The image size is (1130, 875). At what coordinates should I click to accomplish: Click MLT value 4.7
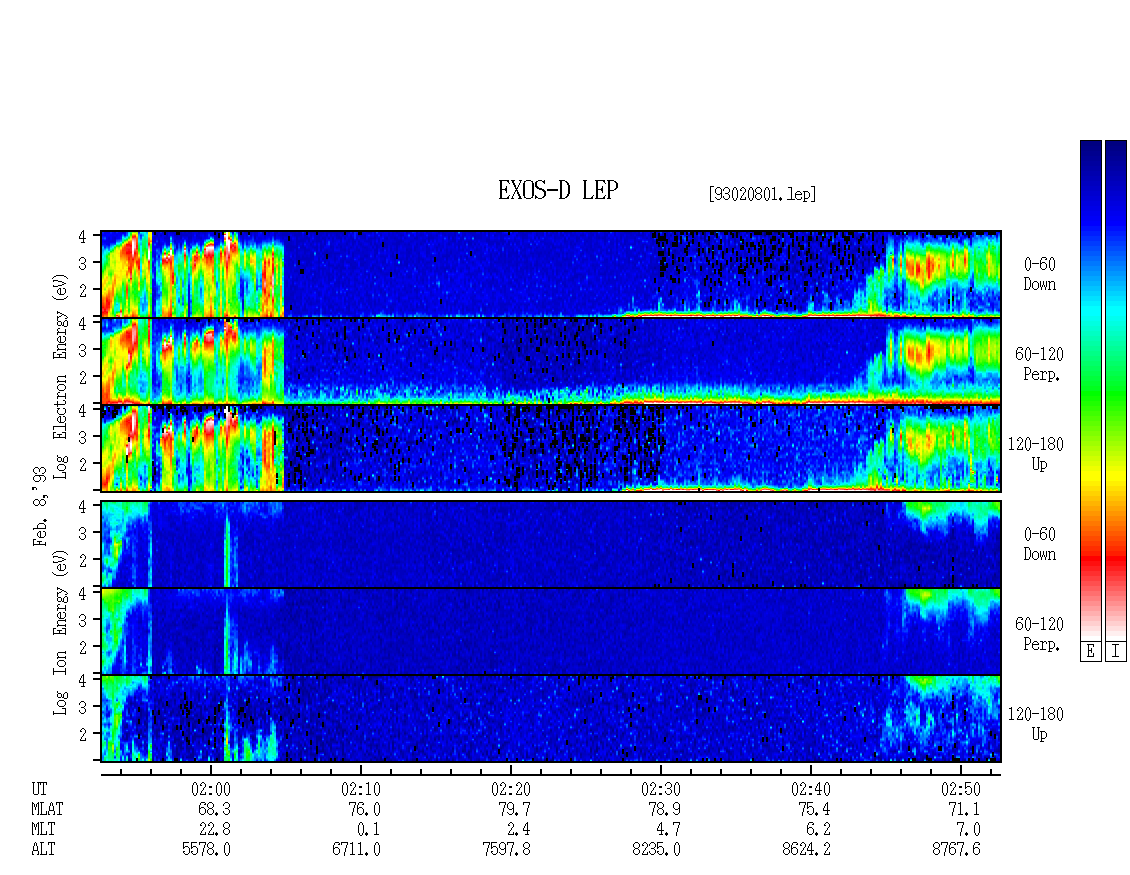[669, 830]
